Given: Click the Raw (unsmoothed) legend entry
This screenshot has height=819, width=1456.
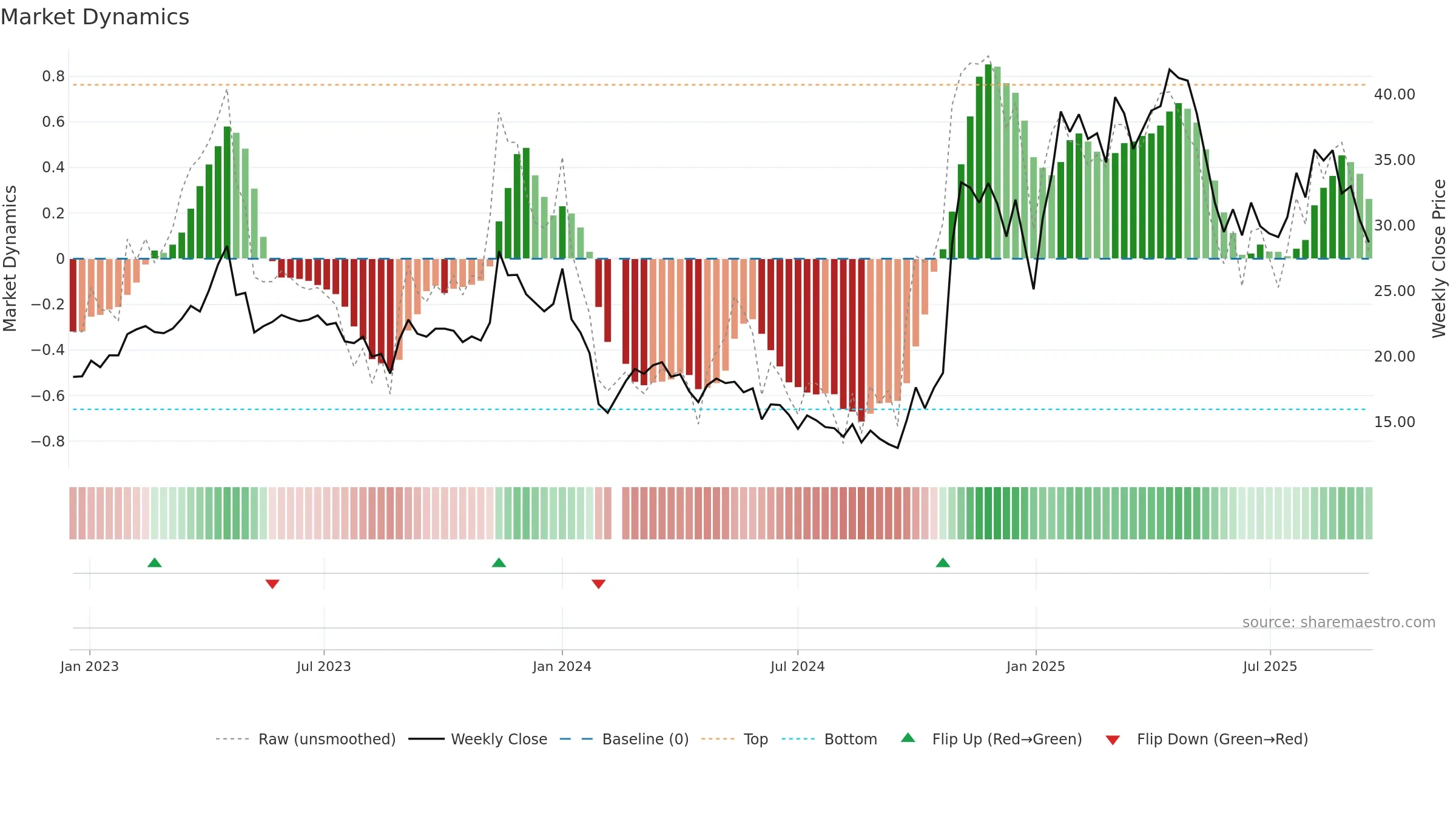Looking at the screenshot, I should tap(306, 739).
